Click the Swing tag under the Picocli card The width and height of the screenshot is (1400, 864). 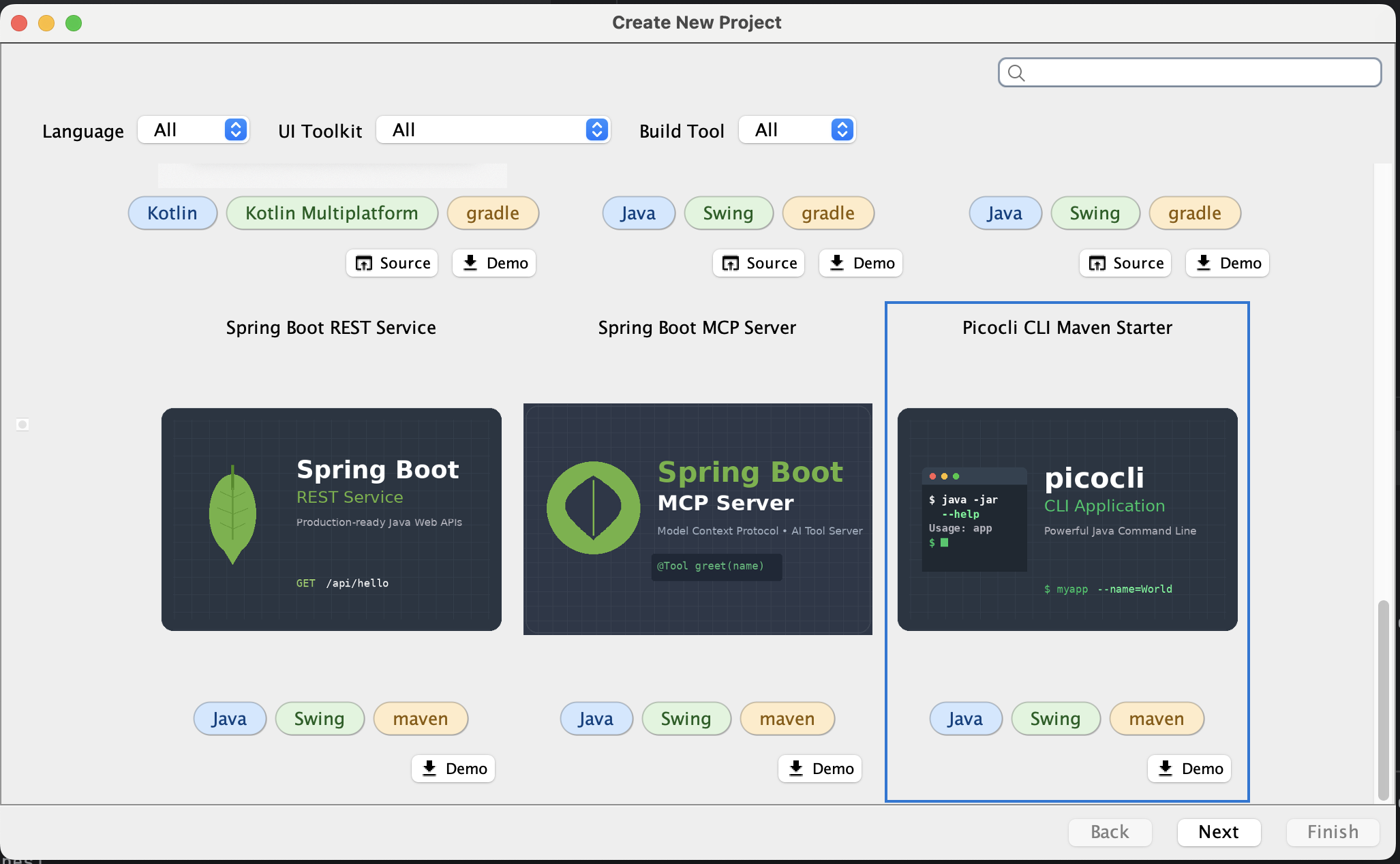point(1056,719)
